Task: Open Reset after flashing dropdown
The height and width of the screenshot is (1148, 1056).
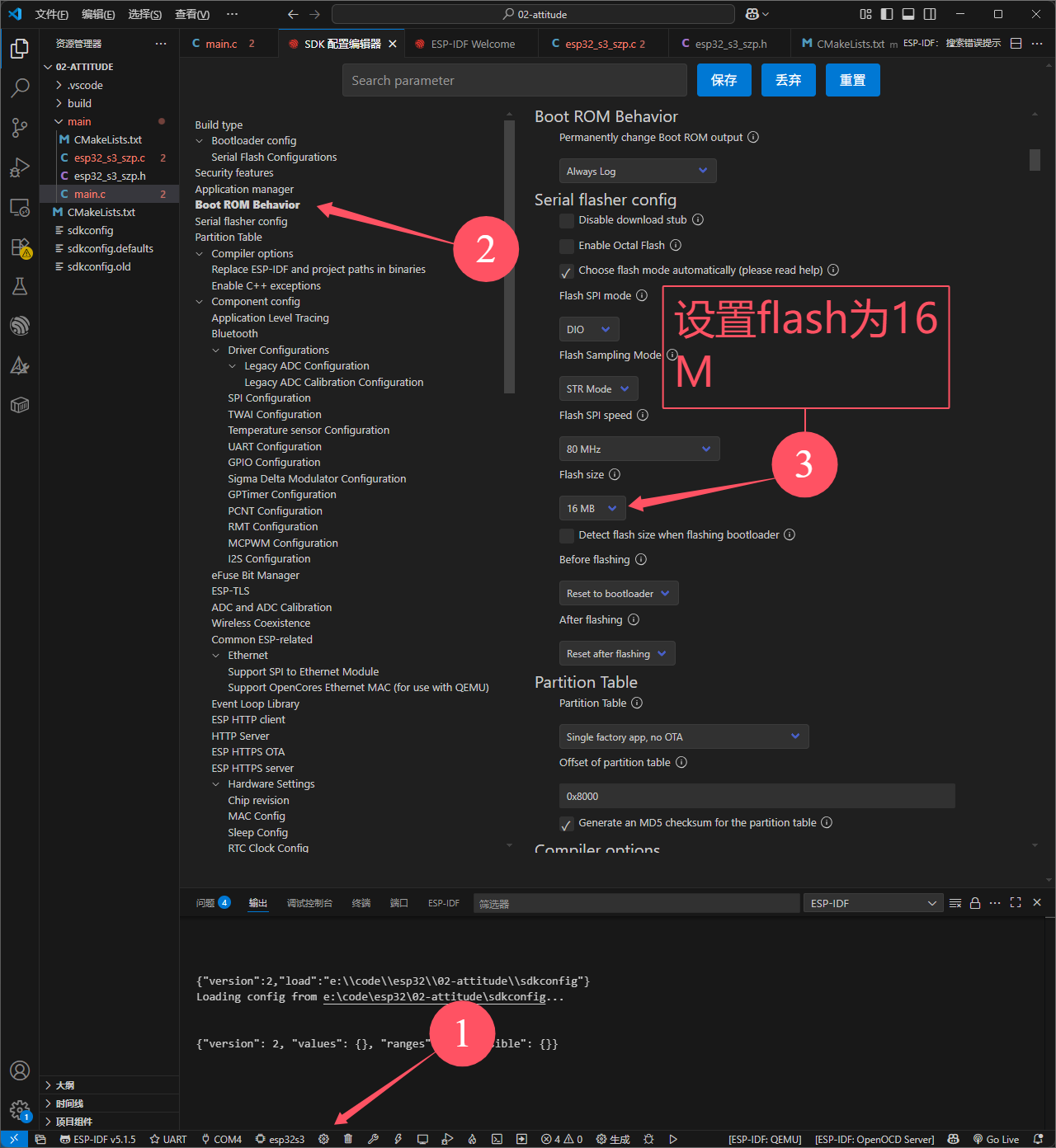Action: (617, 653)
